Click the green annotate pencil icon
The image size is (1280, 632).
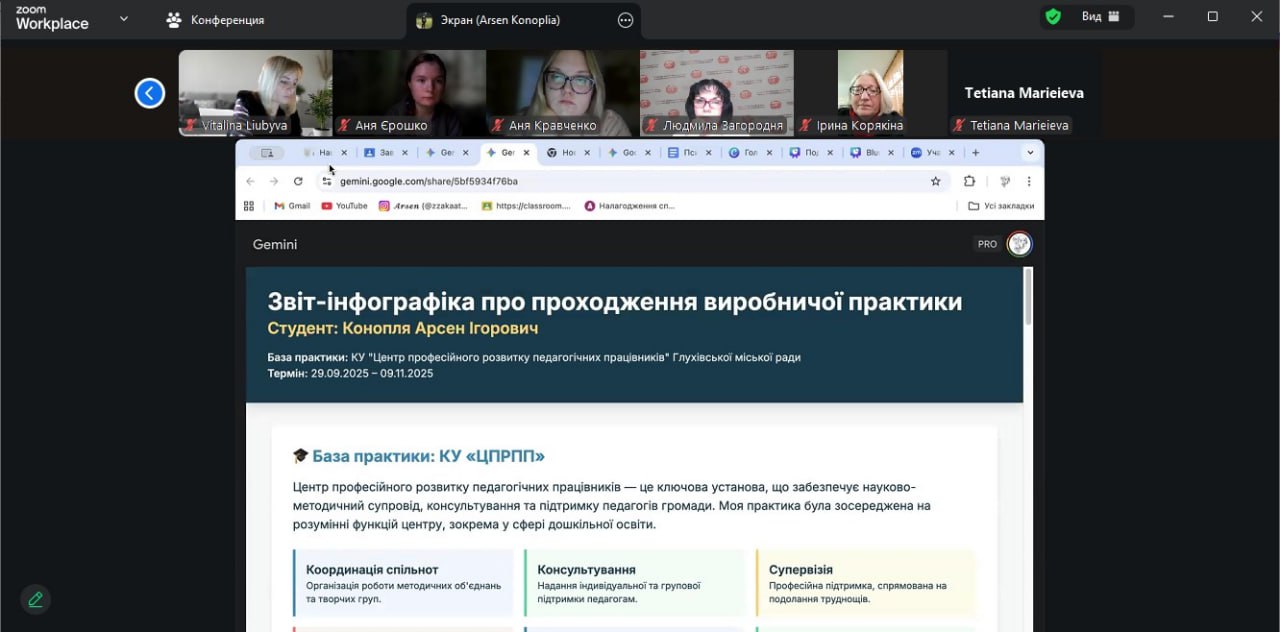36,599
